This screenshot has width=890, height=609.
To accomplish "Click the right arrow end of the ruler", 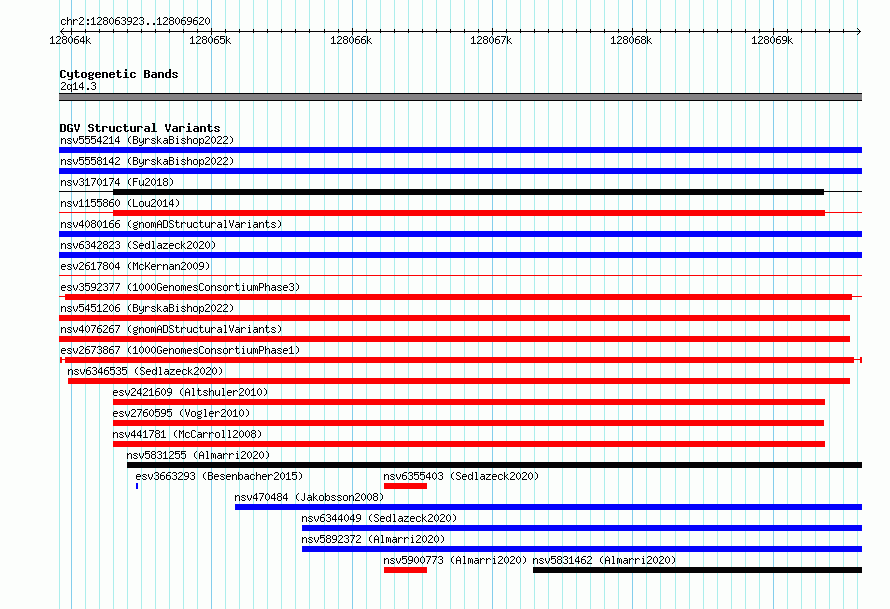I will [859, 31].
